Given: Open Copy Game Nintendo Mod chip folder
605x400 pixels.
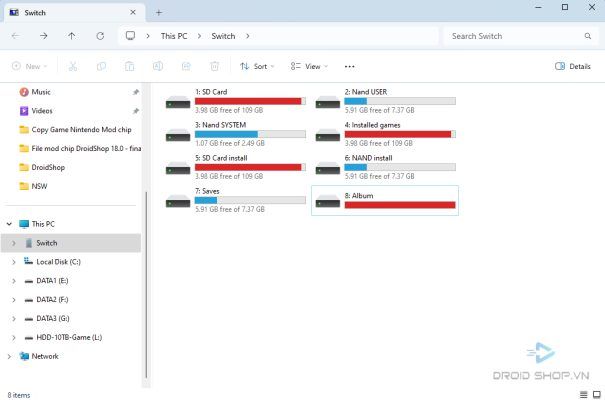Looking at the screenshot, I should click(81, 130).
